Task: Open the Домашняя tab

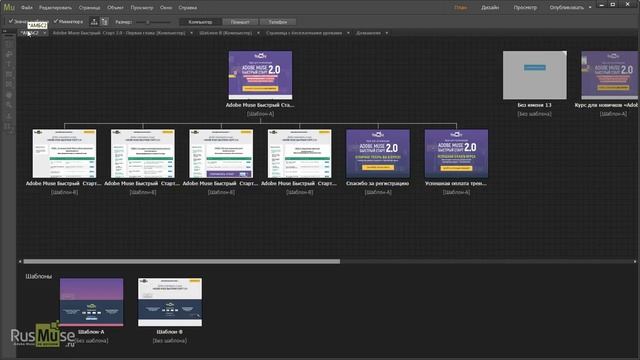Action: pyautogui.click(x=368, y=33)
